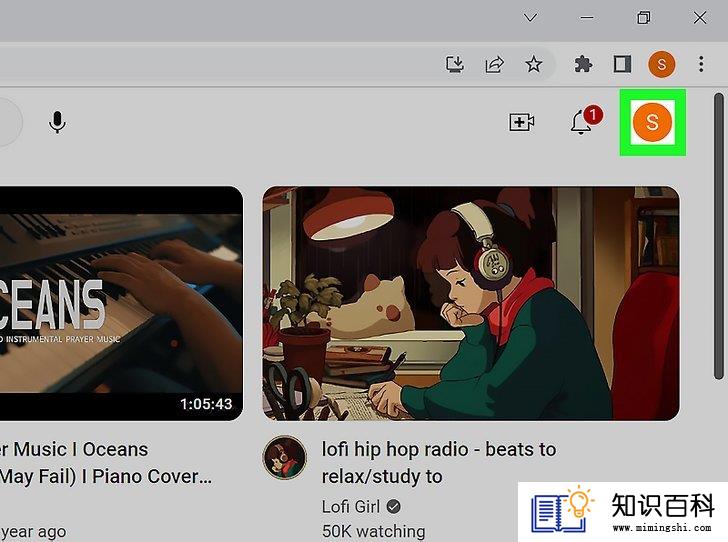Image resolution: width=728 pixels, height=542 pixels.
Task: Click the page vertical scrollbar
Action: click(x=719, y=236)
